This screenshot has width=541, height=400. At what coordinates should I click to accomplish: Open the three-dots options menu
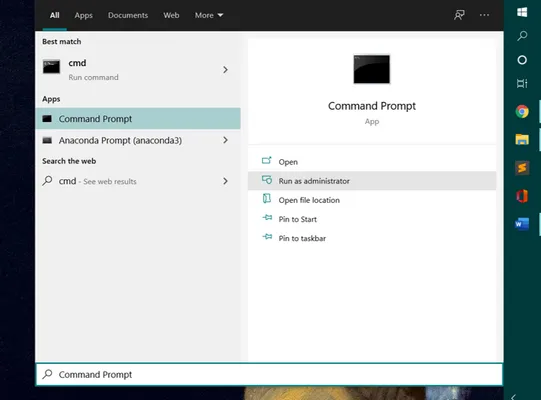pyautogui.click(x=484, y=15)
